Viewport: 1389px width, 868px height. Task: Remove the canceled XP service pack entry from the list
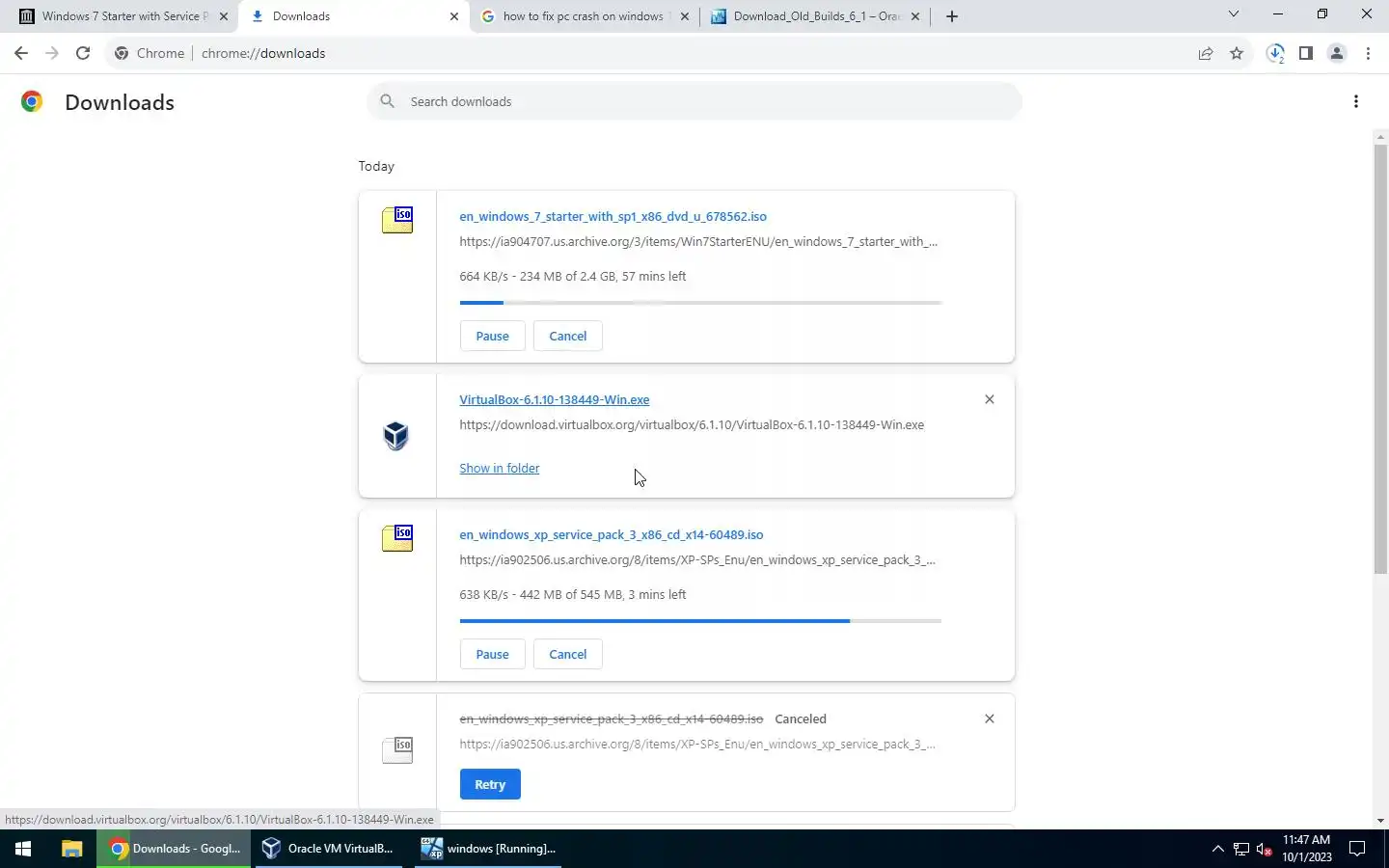click(990, 719)
